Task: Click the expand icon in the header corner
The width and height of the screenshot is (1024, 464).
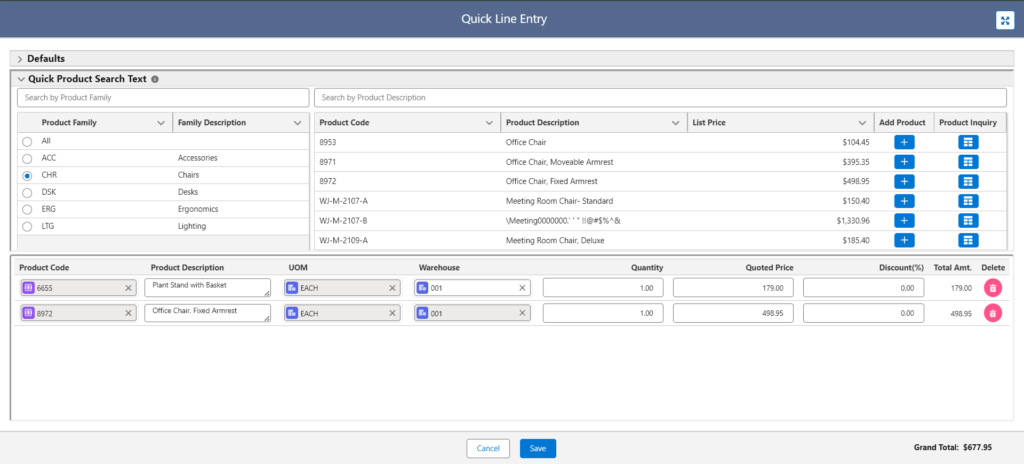Action: click(x=1005, y=20)
